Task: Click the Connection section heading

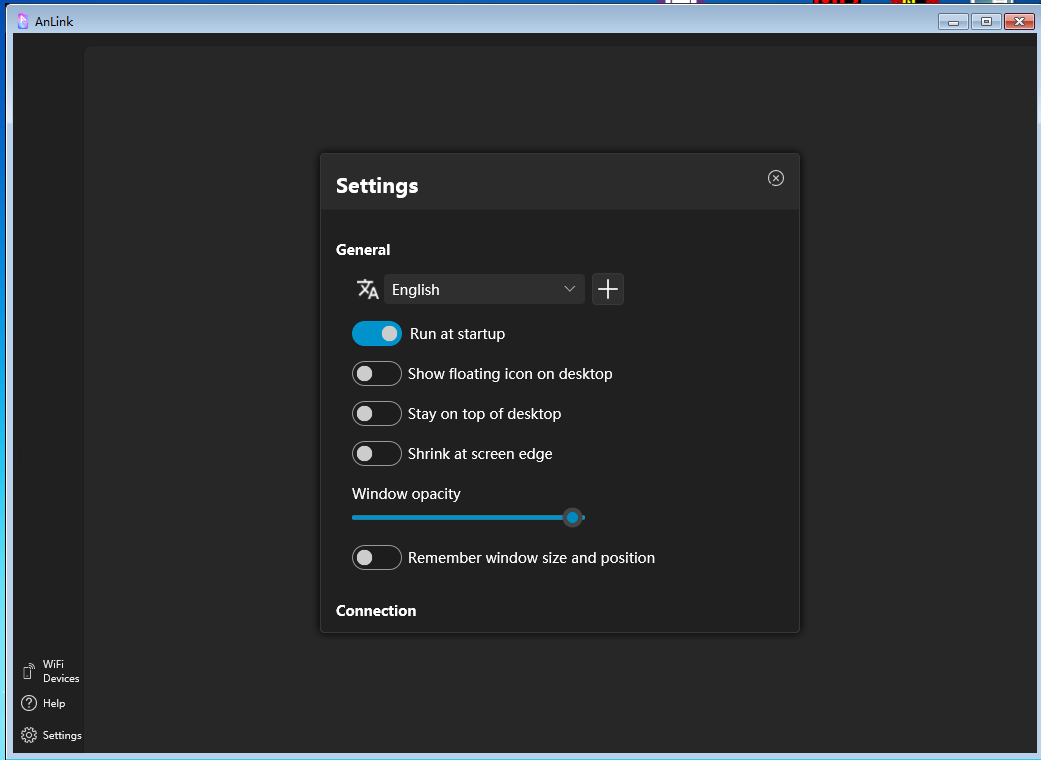Action: (376, 610)
